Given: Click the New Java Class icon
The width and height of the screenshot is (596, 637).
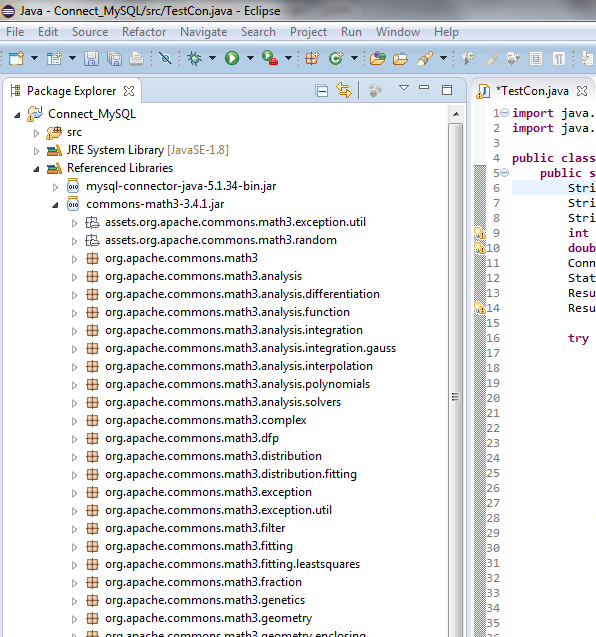Looking at the screenshot, I should [336, 58].
